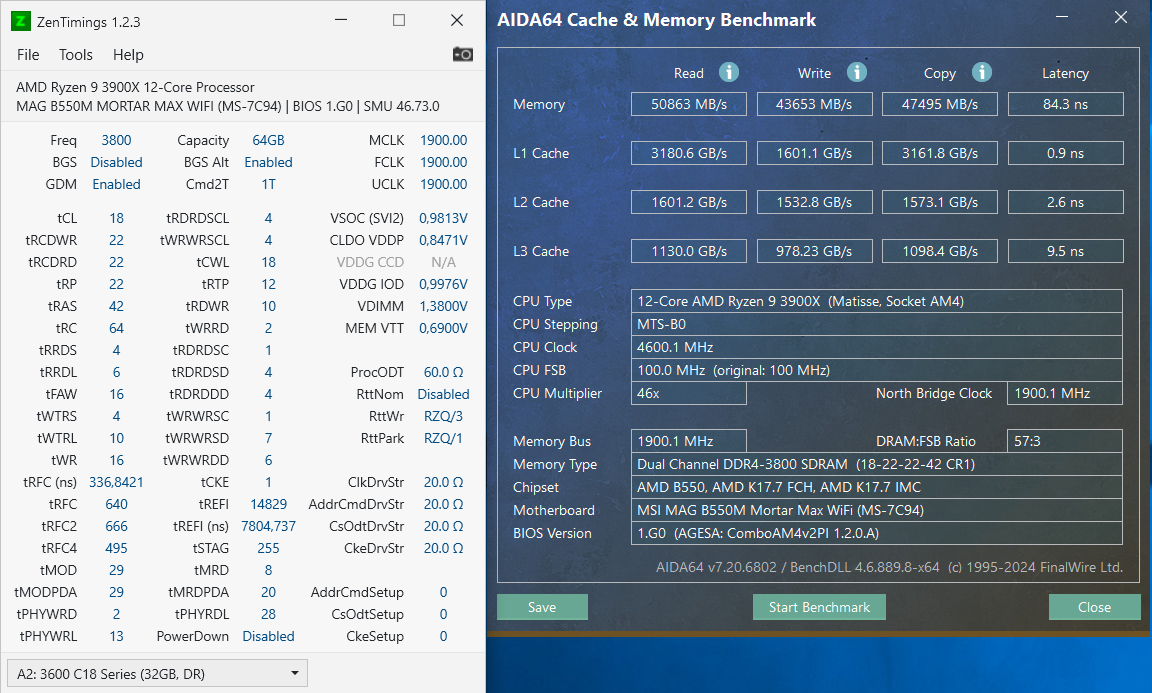The width and height of the screenshot is (1152, 693).
Task: Maximize the ZenTimings window
Action: (399, 21)
